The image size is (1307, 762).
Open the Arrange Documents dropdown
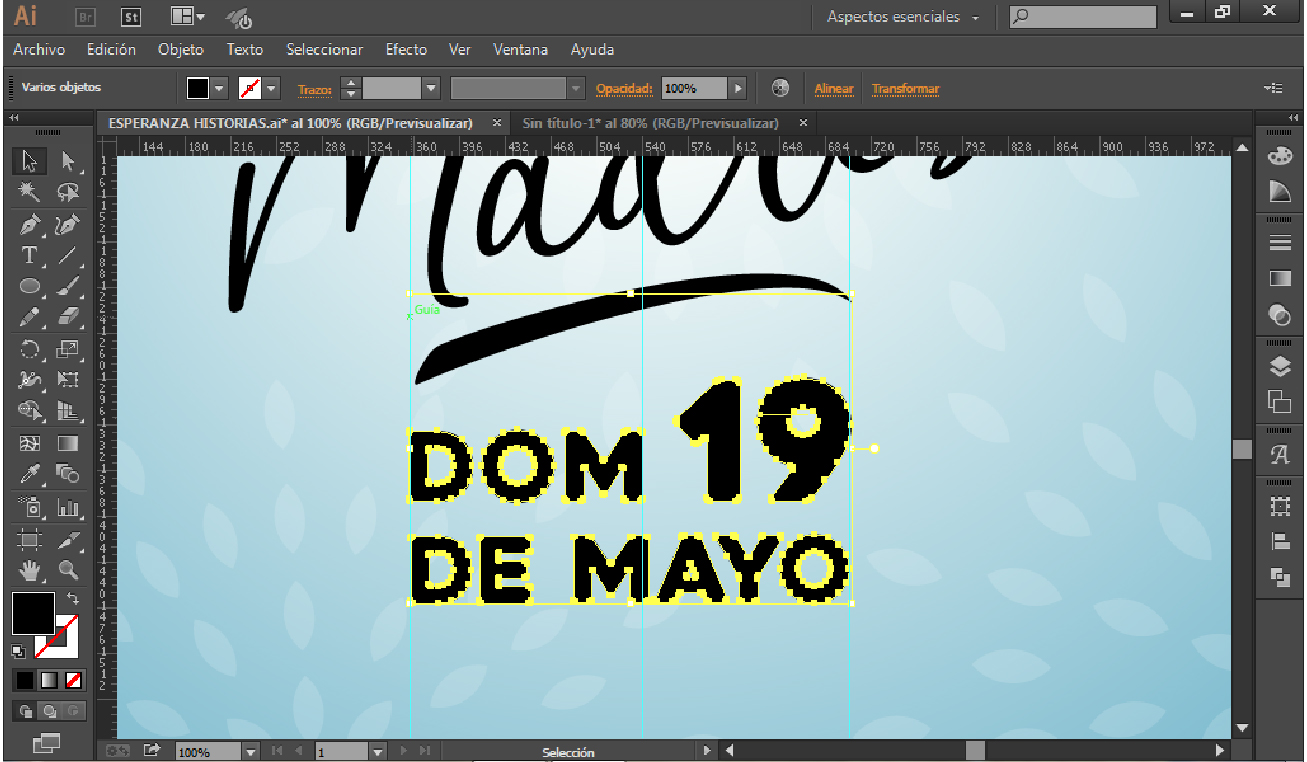click(187, 16)
